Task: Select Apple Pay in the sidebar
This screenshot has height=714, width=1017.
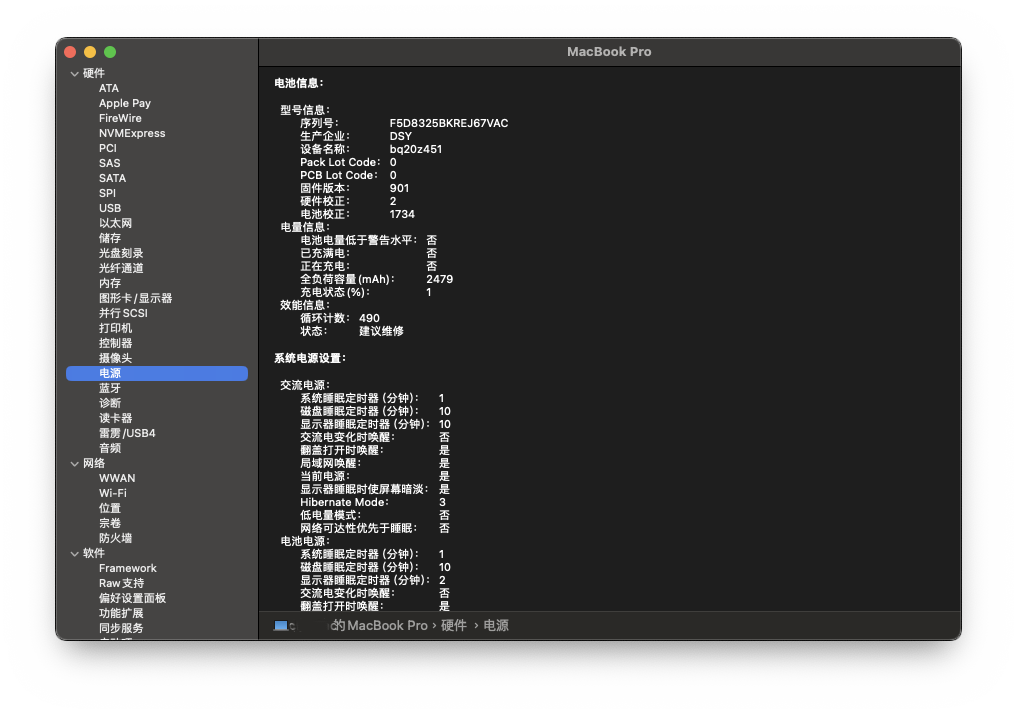Action: pos(125,103)
